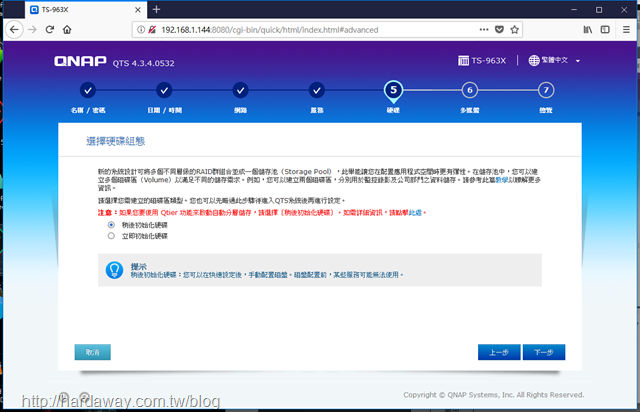Click the Pocket save icon

coord(499,29)
